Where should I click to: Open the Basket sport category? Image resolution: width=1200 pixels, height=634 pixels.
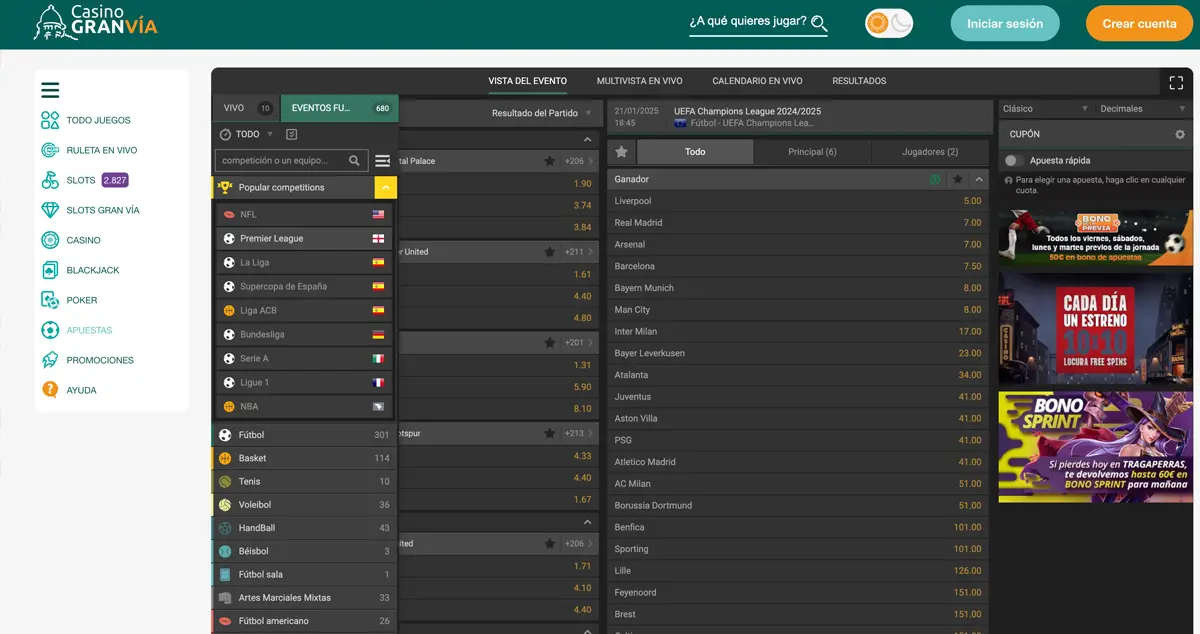click(304, 458)
